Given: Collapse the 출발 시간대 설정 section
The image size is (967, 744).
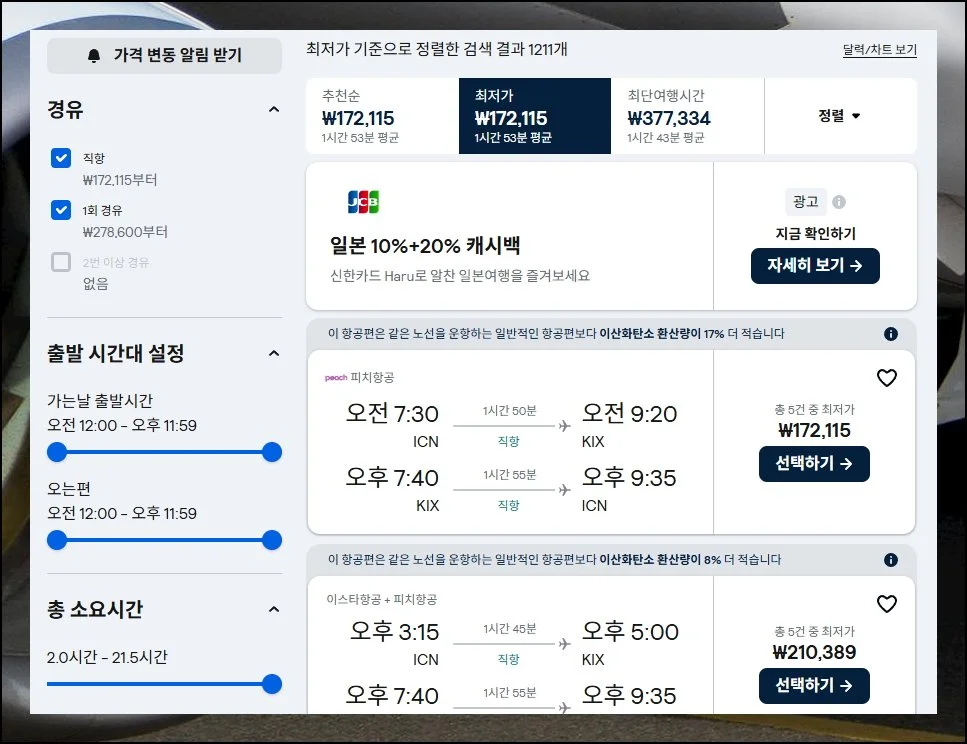Looking at the screenshot, I should click(274, 353).
